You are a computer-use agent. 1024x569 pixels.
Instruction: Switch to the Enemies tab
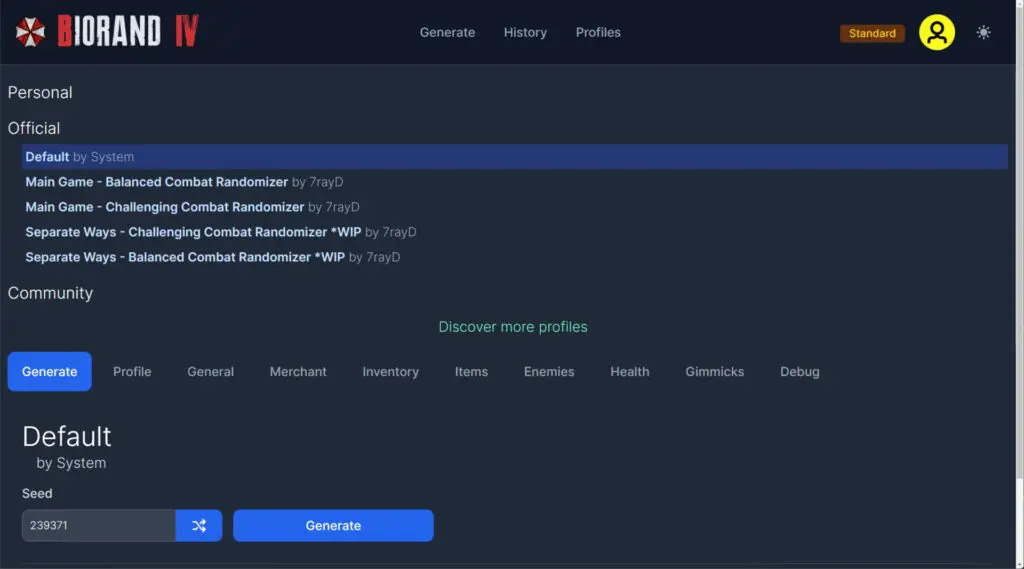pyautogui.click(x=549, y=371)
